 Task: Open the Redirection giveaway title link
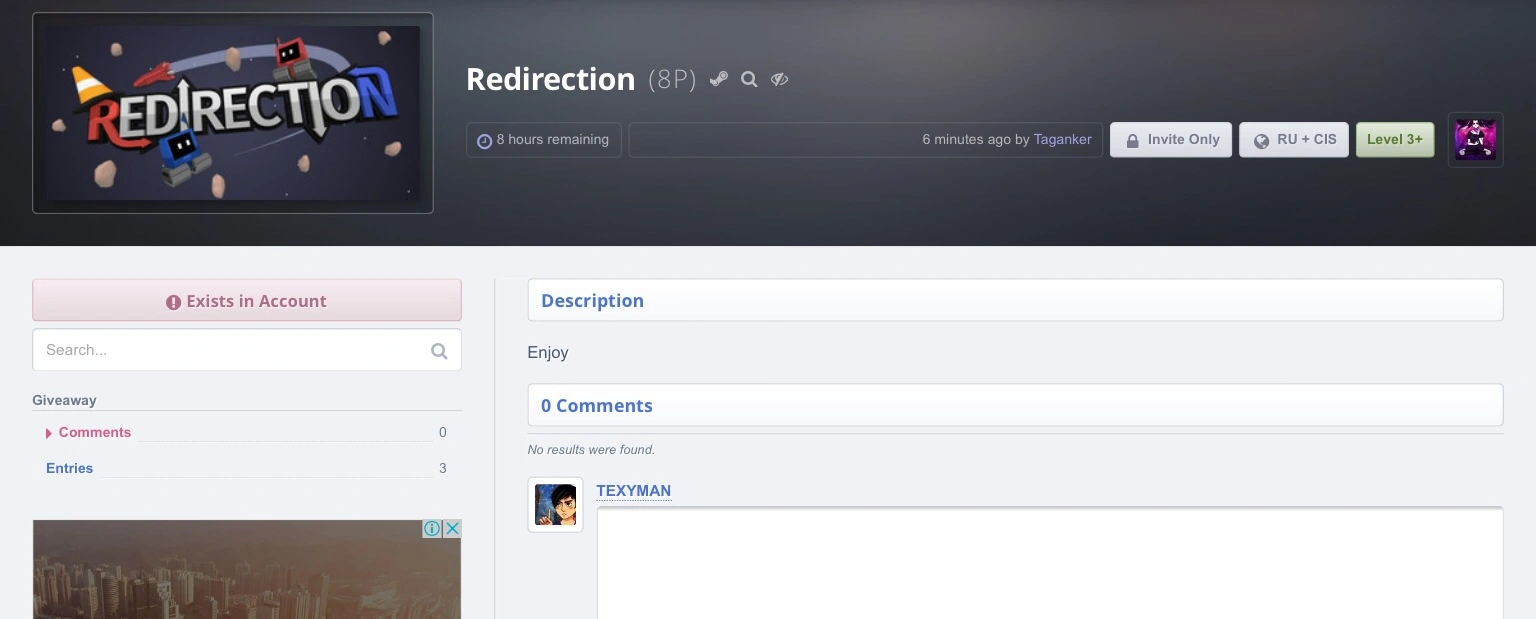(550, 79)
